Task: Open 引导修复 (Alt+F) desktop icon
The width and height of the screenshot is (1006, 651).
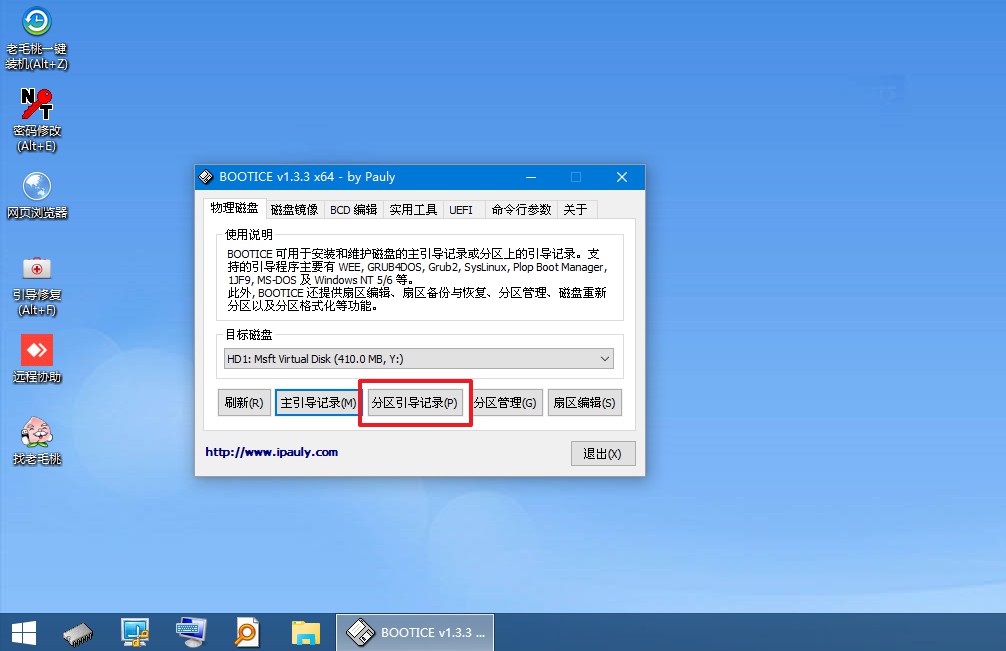Action: [x=37, y=285]
